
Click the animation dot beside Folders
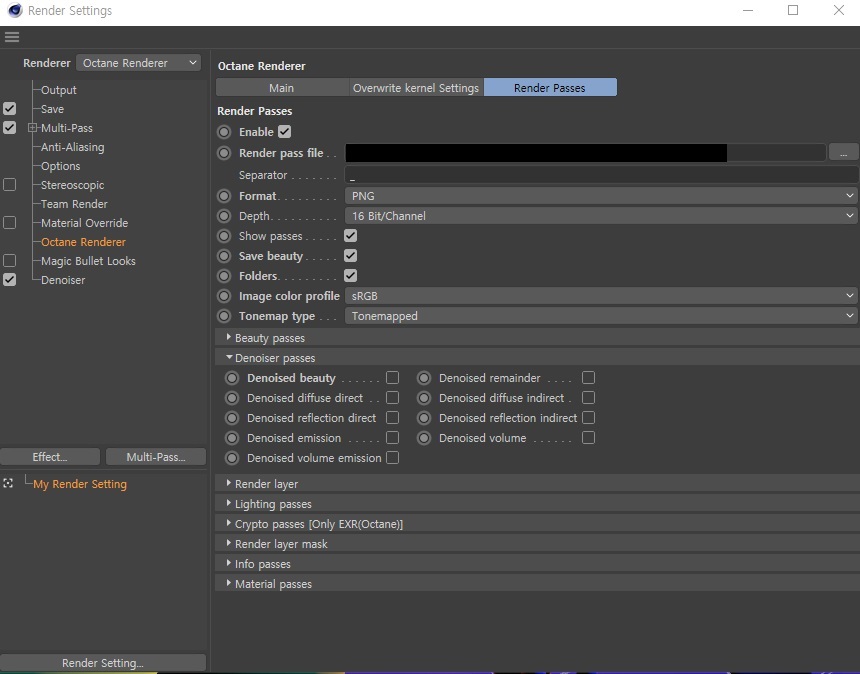pyautogui.click(x=224, y=276)
